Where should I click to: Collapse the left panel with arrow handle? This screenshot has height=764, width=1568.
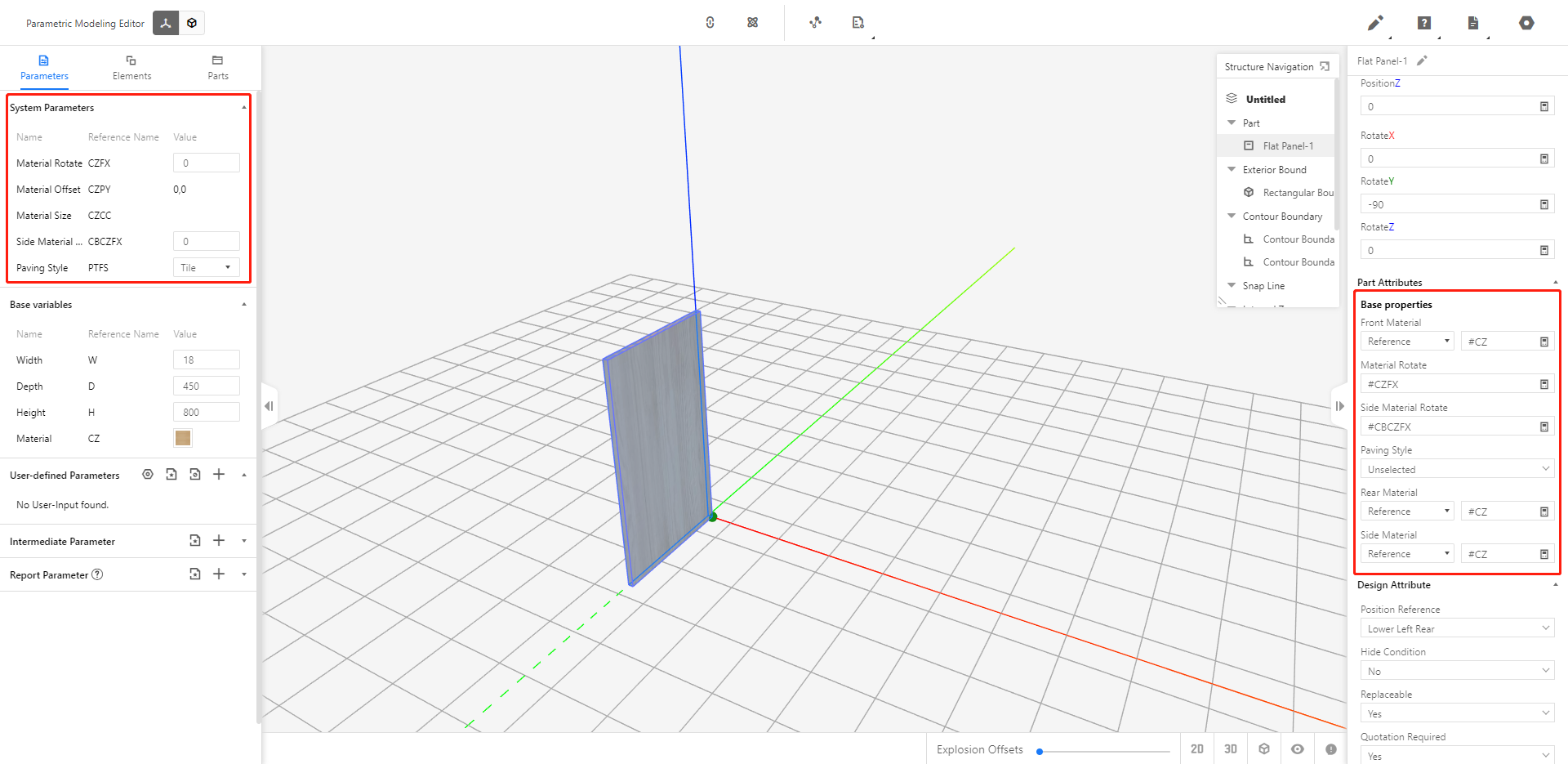(x=269, y=406)
